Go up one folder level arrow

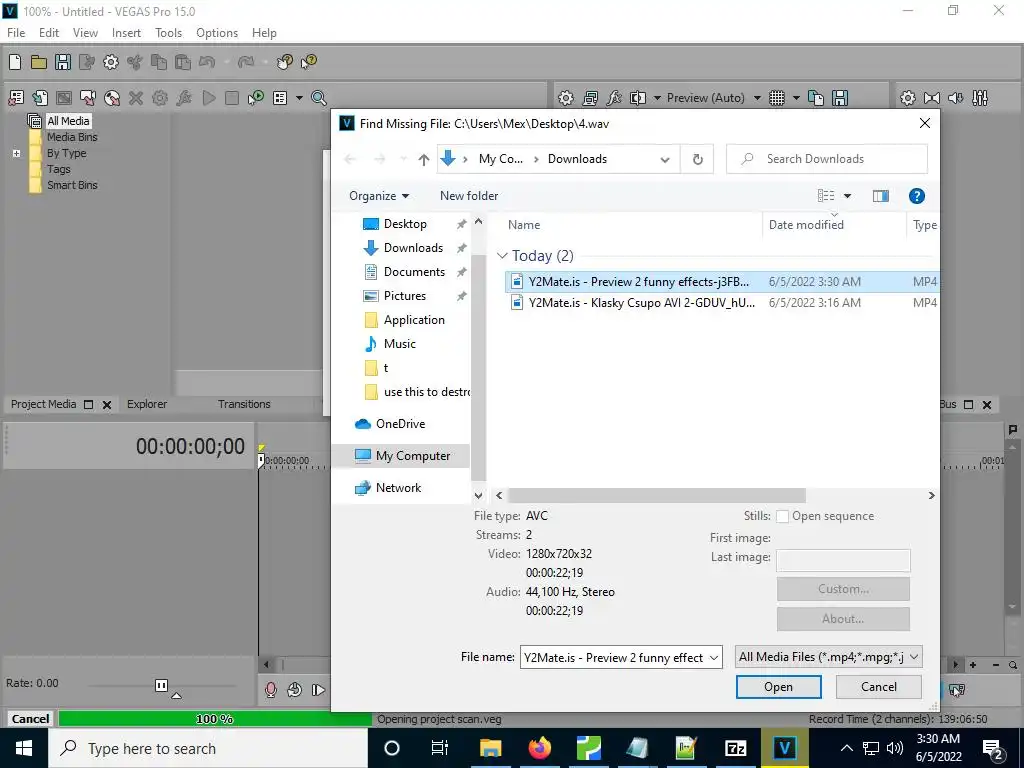424,159
